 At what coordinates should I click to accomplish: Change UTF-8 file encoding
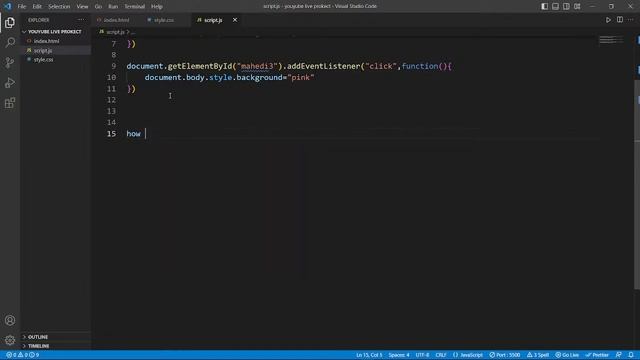coord(422,355)
